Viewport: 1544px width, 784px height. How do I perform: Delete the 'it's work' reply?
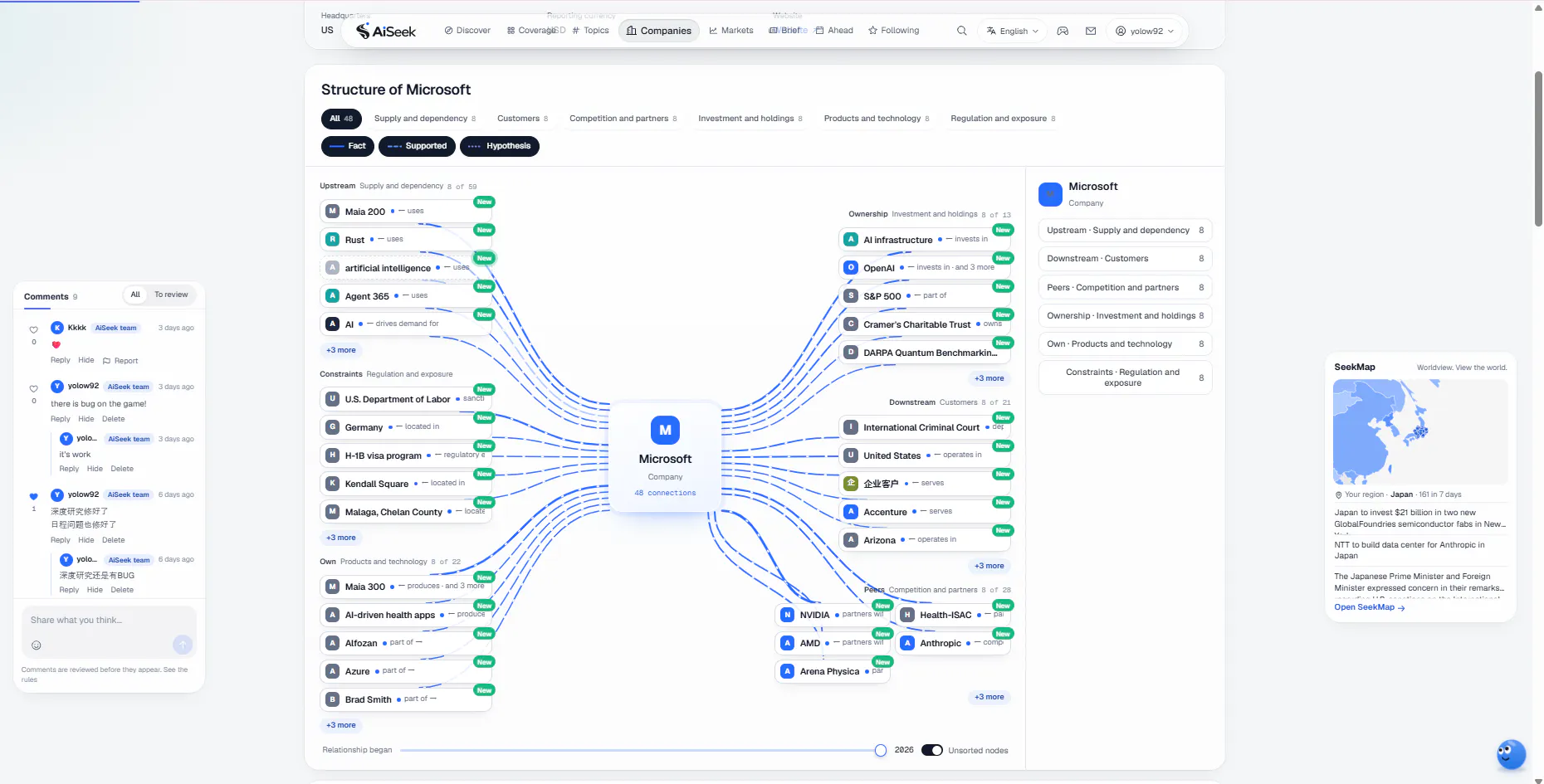click(122, 469)
